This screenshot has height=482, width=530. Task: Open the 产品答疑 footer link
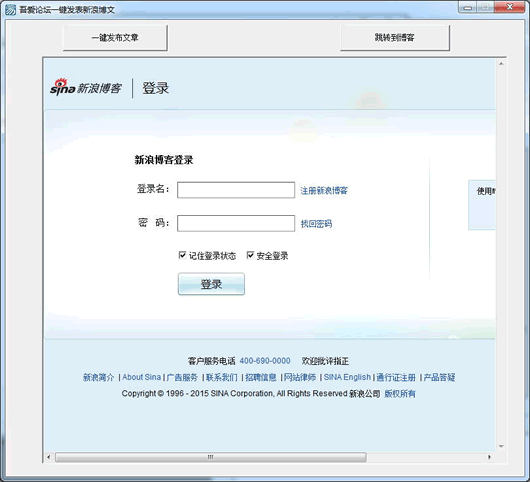pos(439,377)
